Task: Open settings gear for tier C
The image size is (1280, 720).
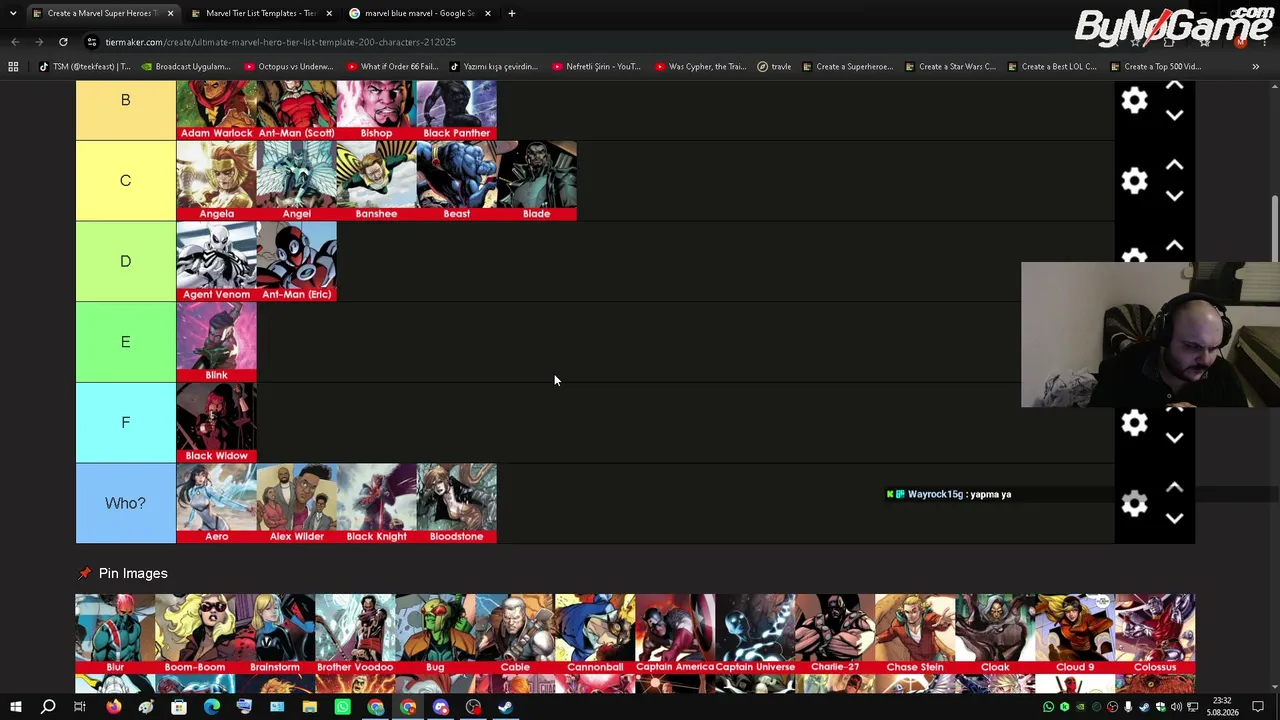Action: point(1134,181)
